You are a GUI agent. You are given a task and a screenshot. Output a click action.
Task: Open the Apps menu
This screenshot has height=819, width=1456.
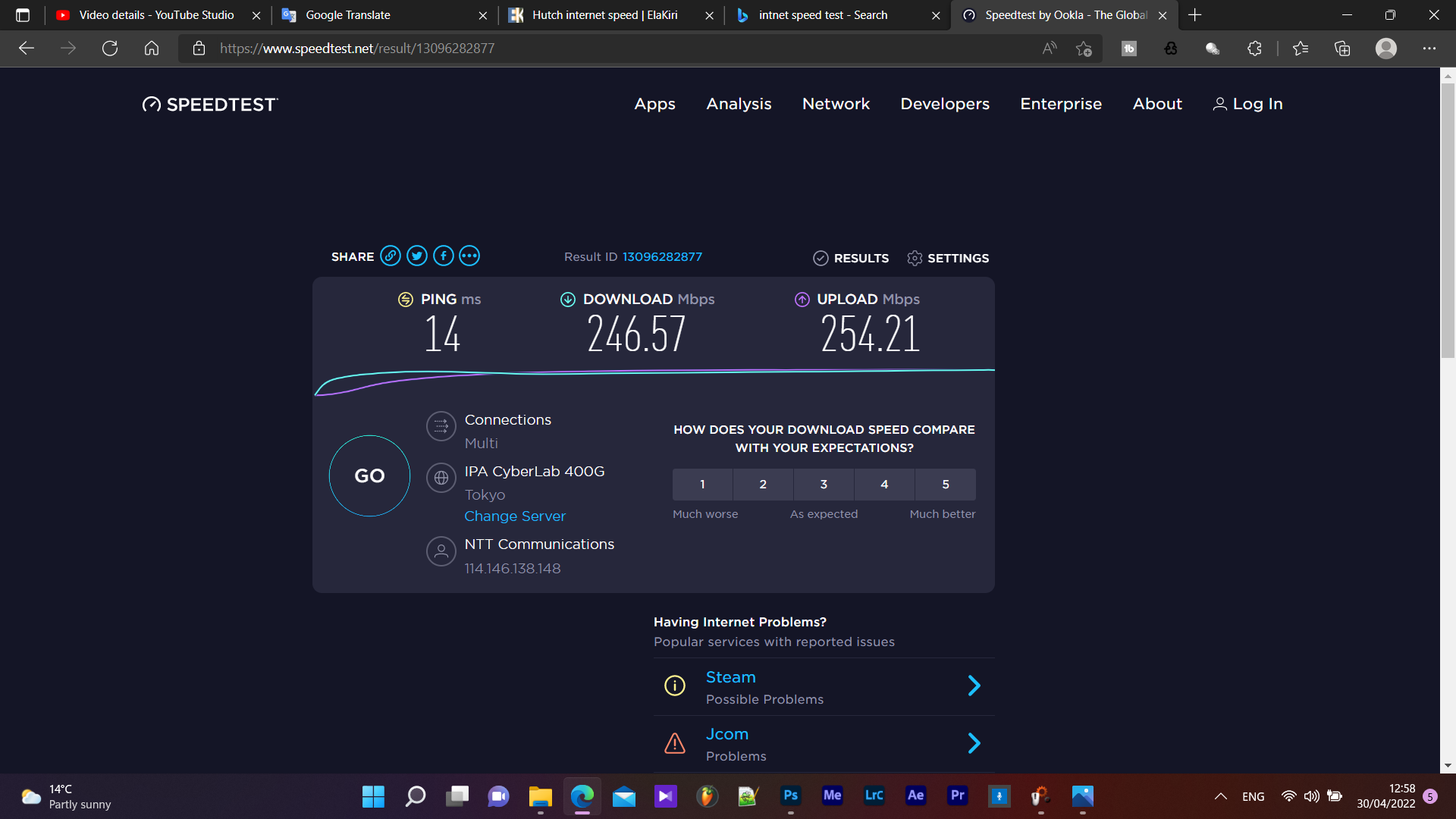point(654,104)
